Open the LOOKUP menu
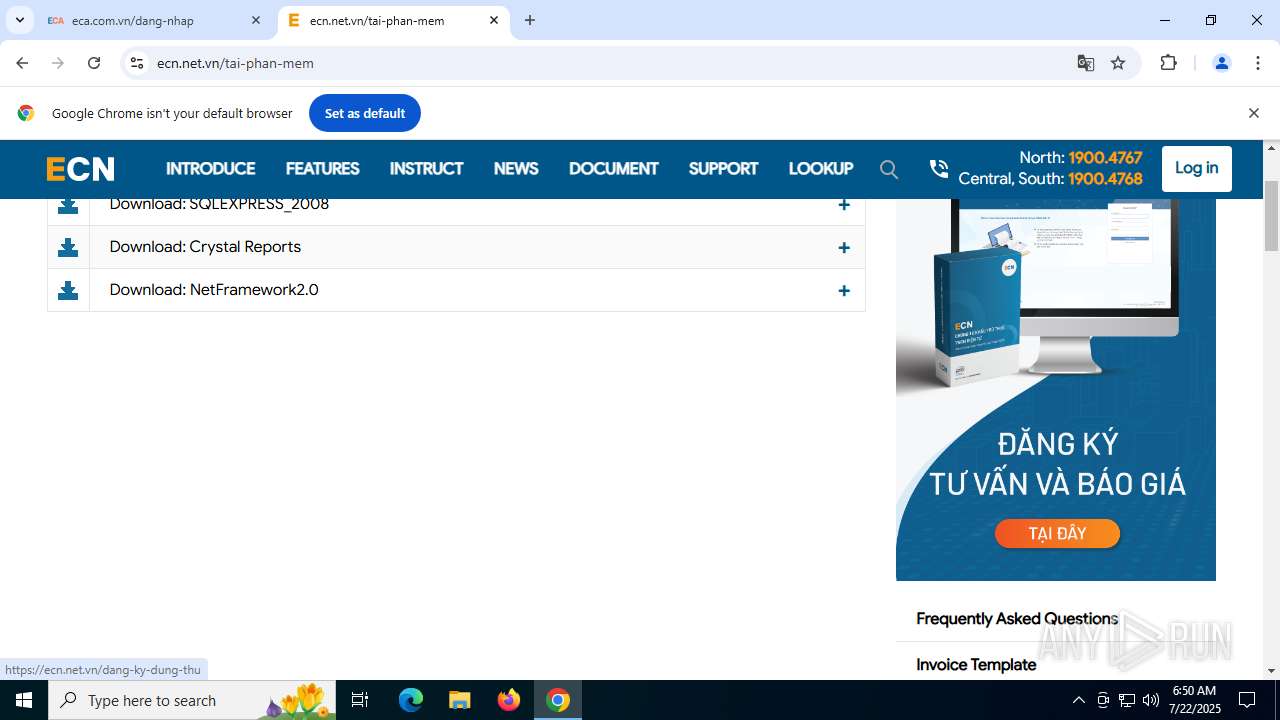Image resolution: width=1280 pixels, height=720 pixels. click(820, 169)
